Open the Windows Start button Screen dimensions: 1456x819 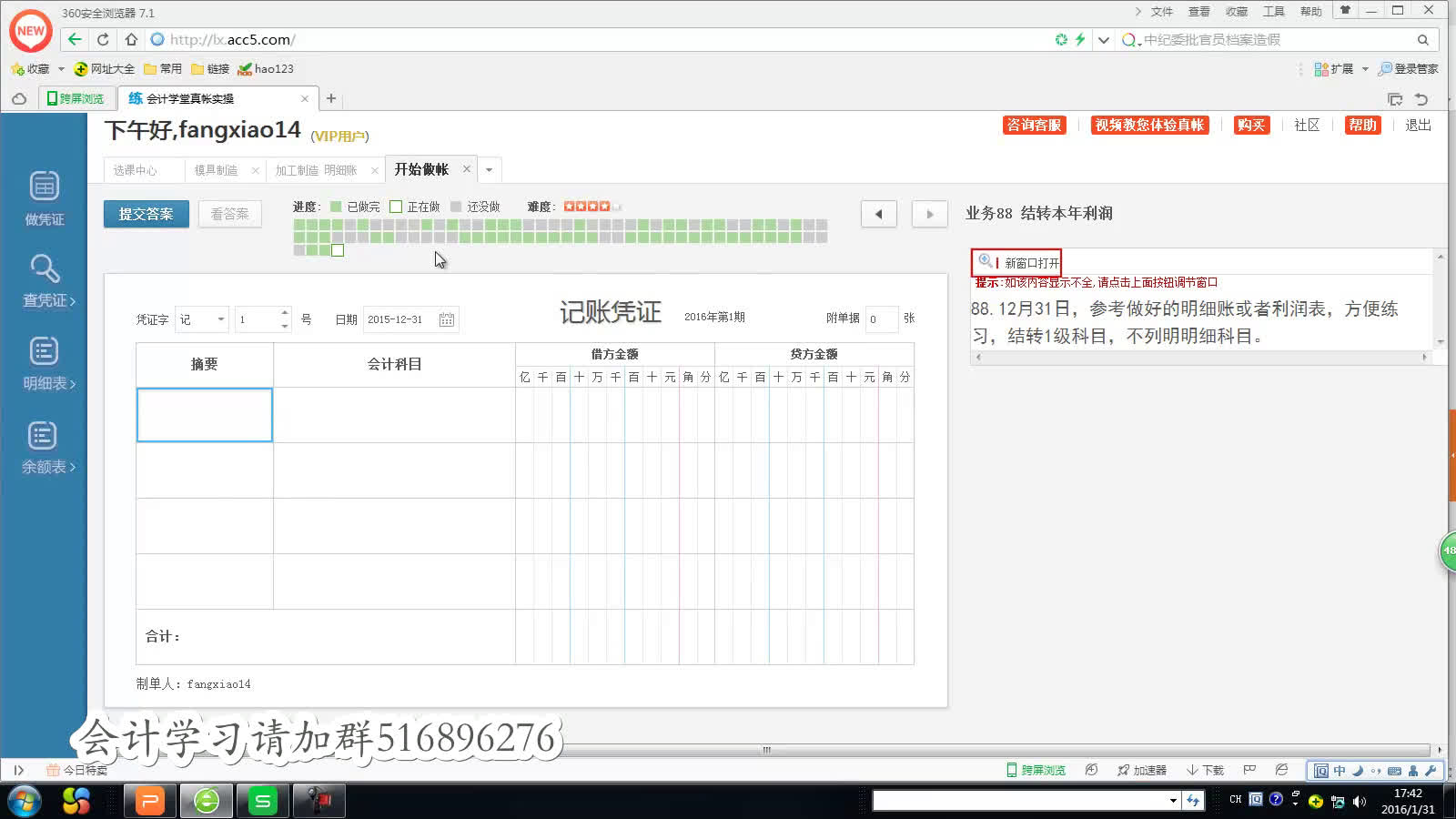[25, 801]
